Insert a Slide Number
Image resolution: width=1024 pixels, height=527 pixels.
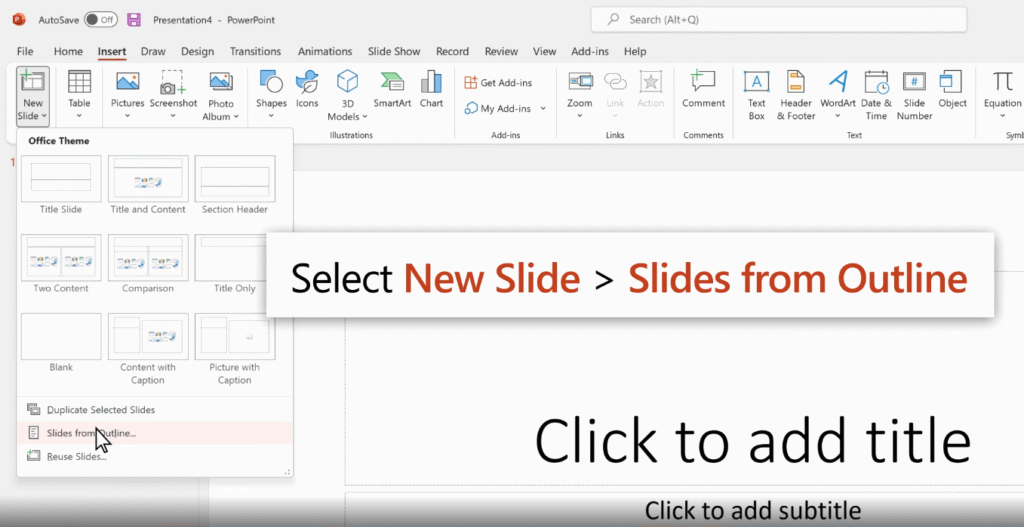click(914, 95)
